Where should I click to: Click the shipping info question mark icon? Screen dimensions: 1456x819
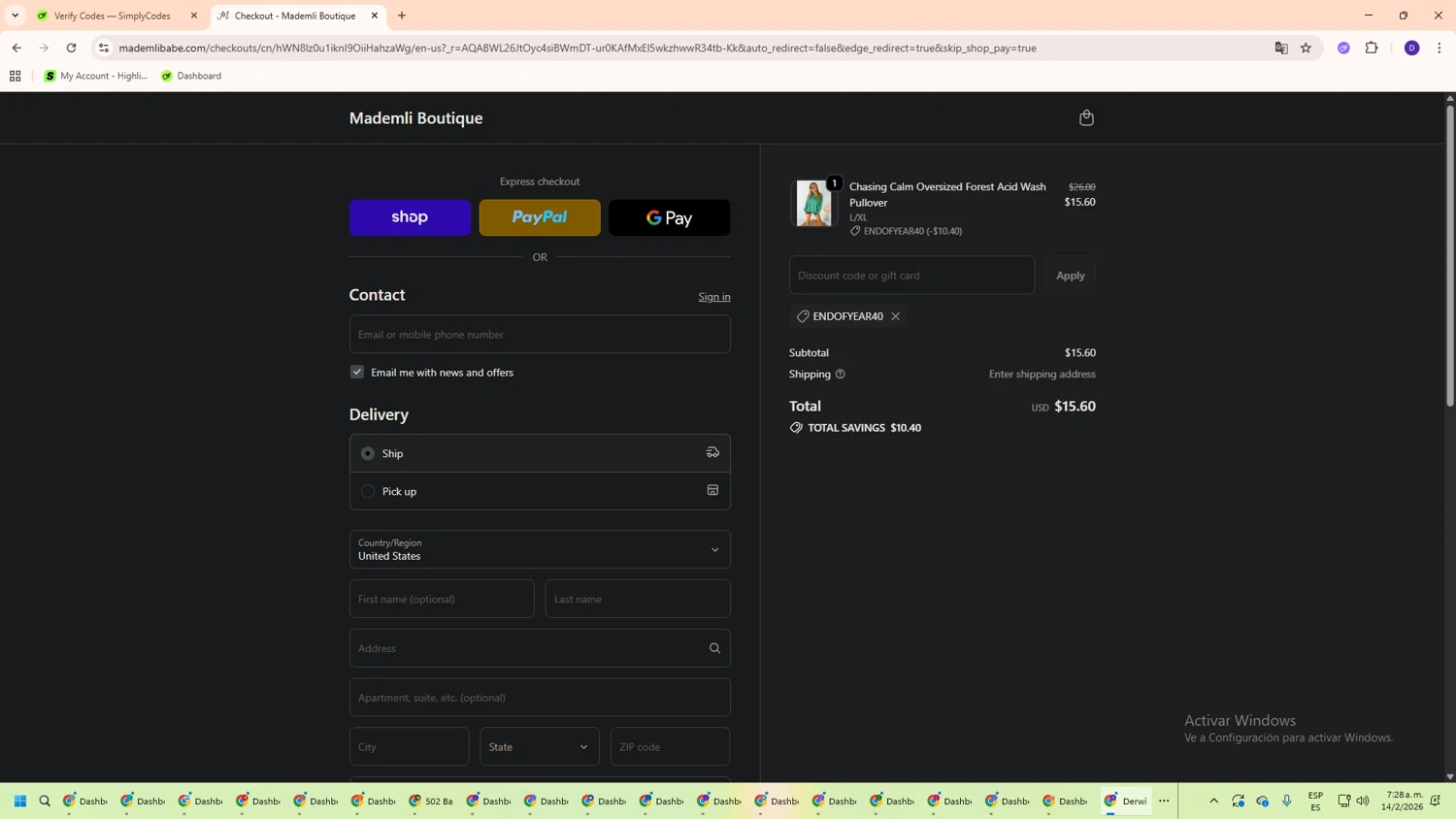841,375
